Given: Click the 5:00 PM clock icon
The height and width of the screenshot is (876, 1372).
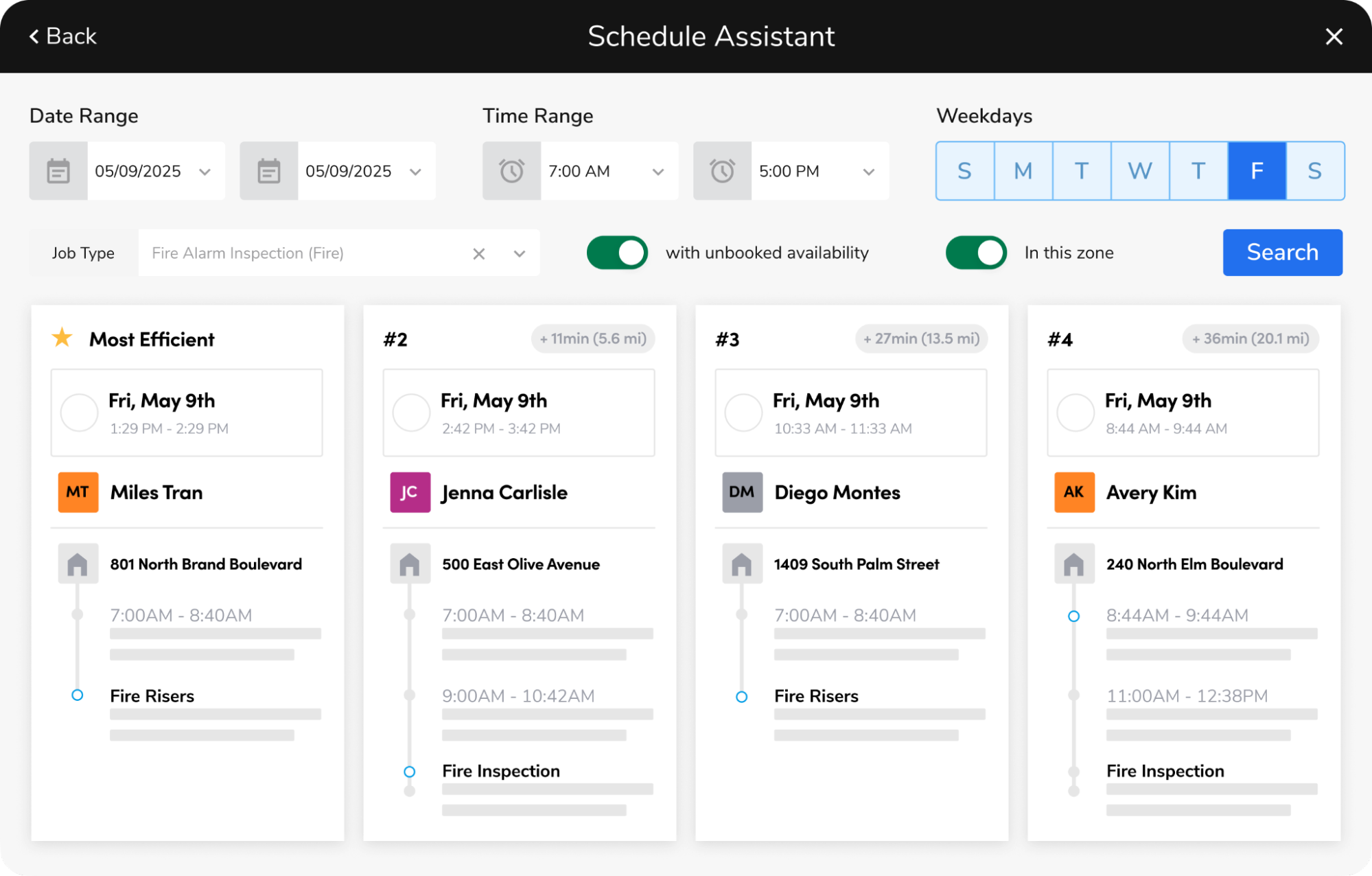Looking at the screenshot, I should point(722,171).
